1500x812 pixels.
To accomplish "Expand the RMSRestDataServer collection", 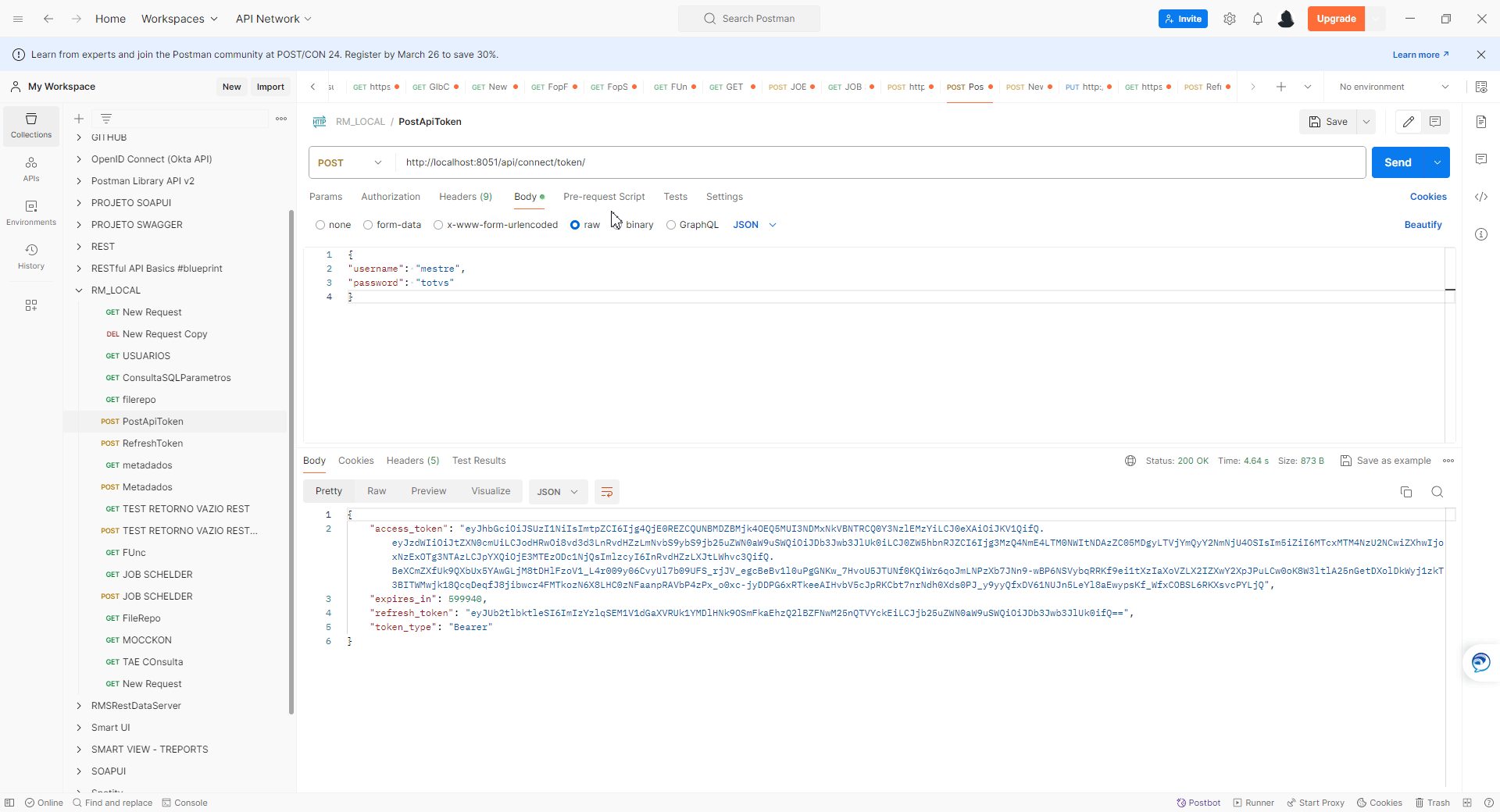I will (x=79, y=706).
